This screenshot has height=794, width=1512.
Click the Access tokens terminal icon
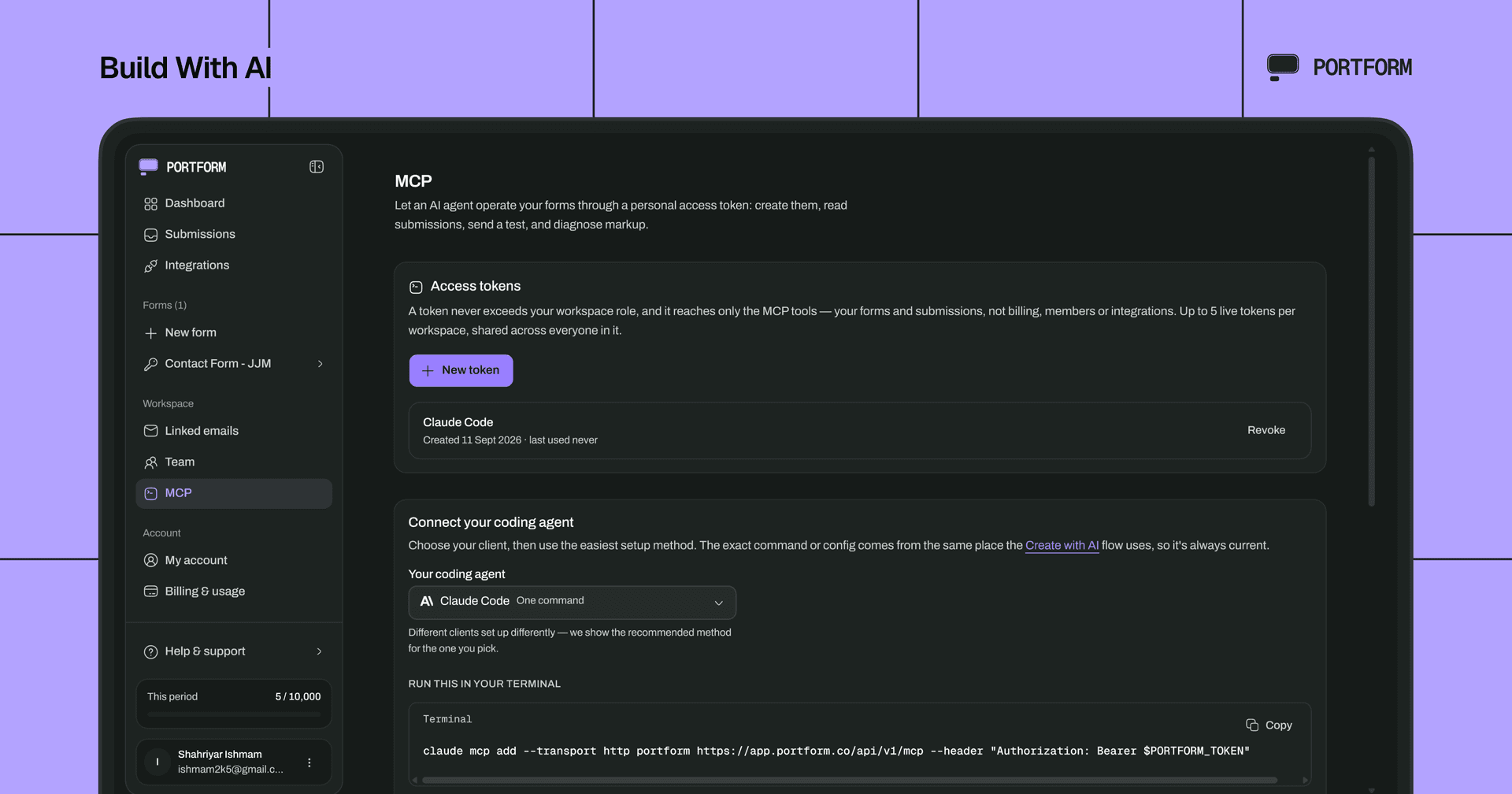click(416, 287)
